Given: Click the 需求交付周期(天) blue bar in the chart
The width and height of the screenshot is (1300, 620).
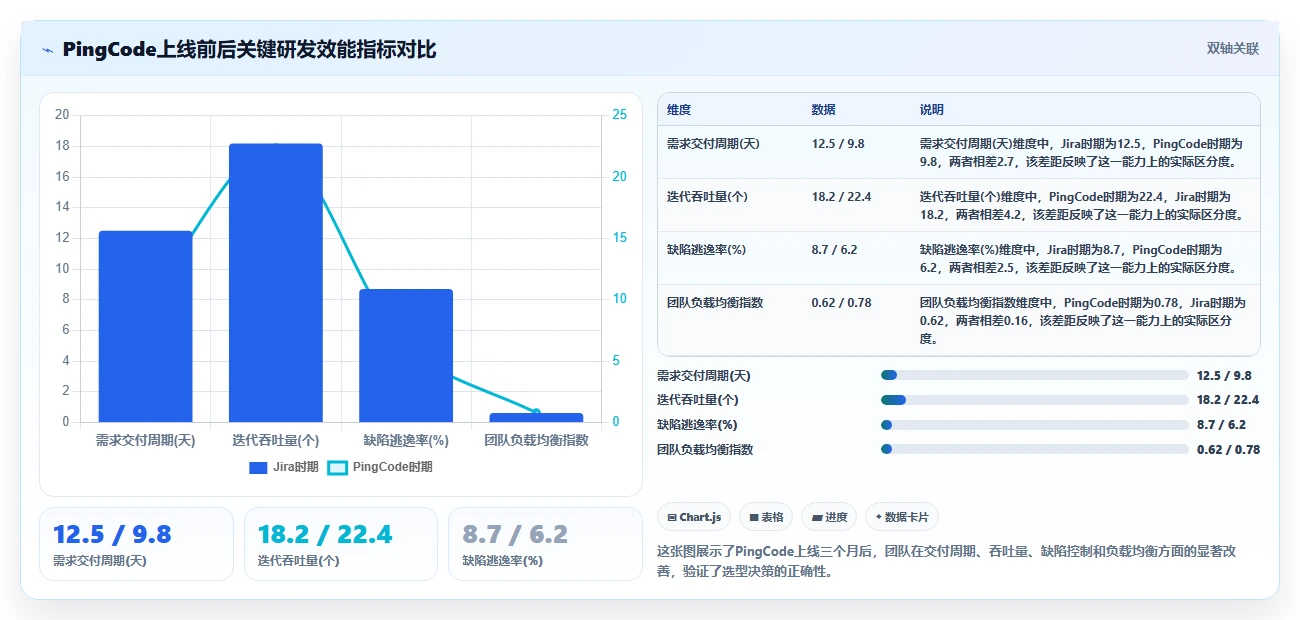Looking at the screenshot, I should tap(145, 326).
